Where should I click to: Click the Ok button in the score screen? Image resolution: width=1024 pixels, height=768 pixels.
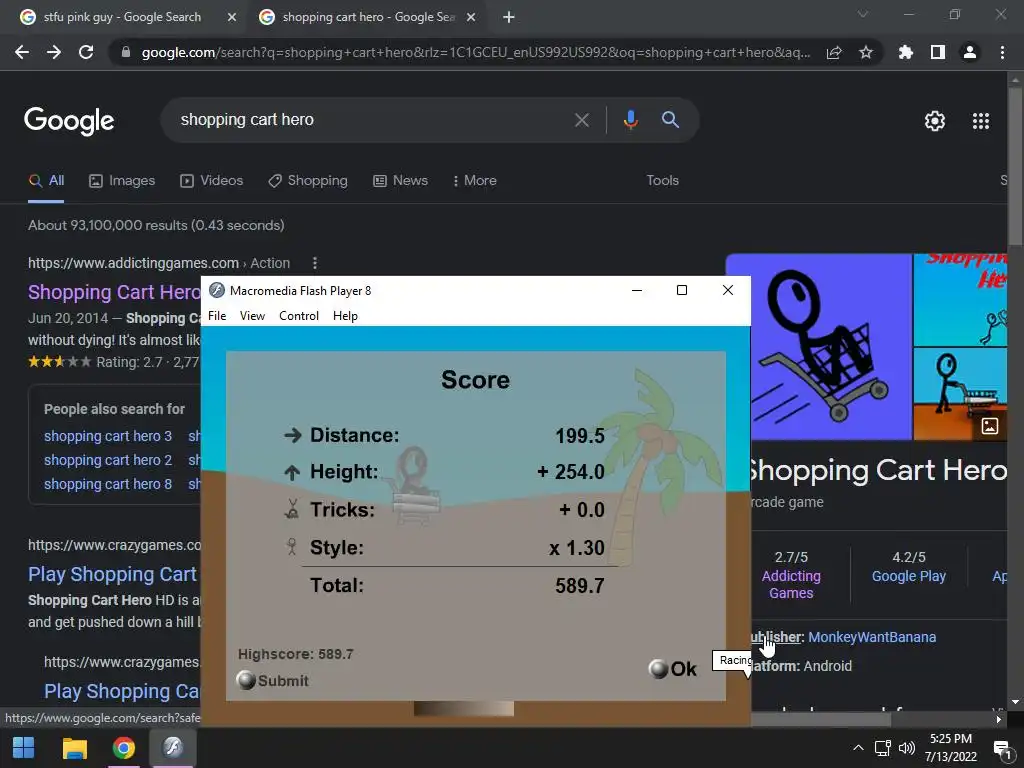tap(673, 669)
